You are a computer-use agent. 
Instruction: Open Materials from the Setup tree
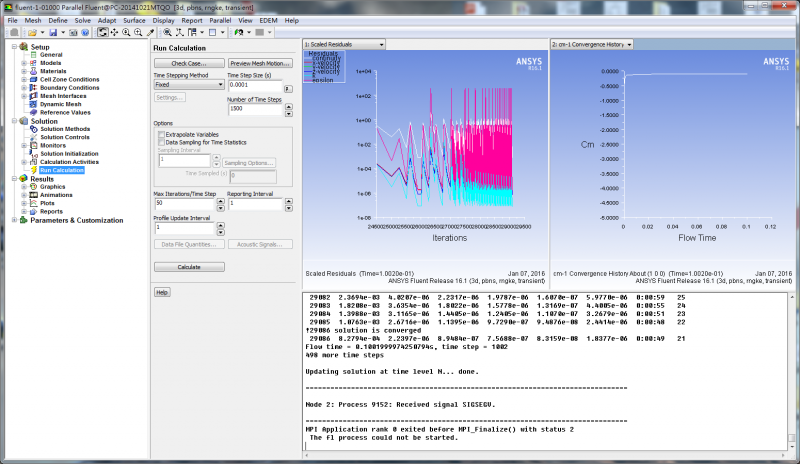click(53, 71)
